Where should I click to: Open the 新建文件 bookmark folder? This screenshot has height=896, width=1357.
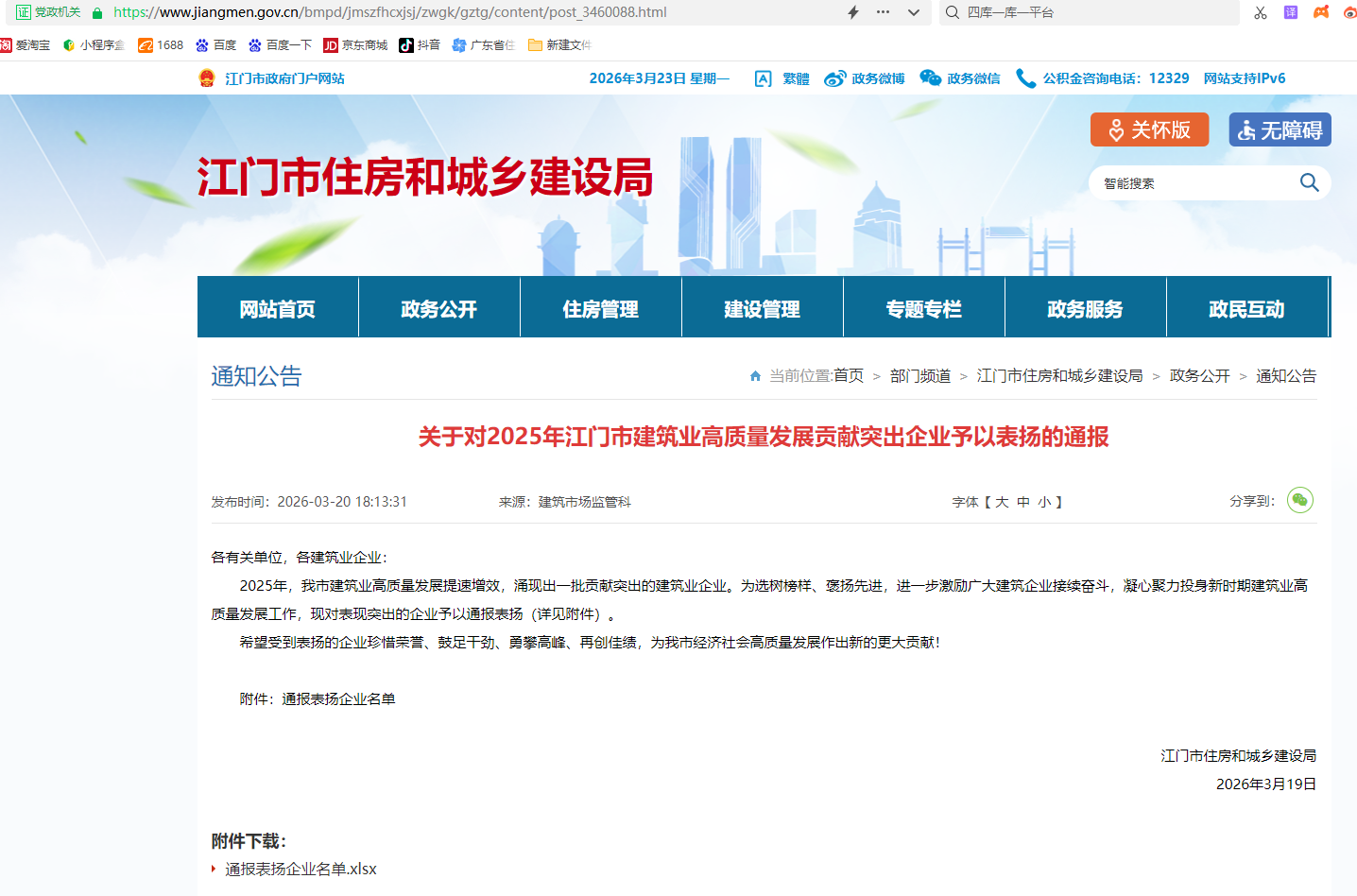[559, 44]
